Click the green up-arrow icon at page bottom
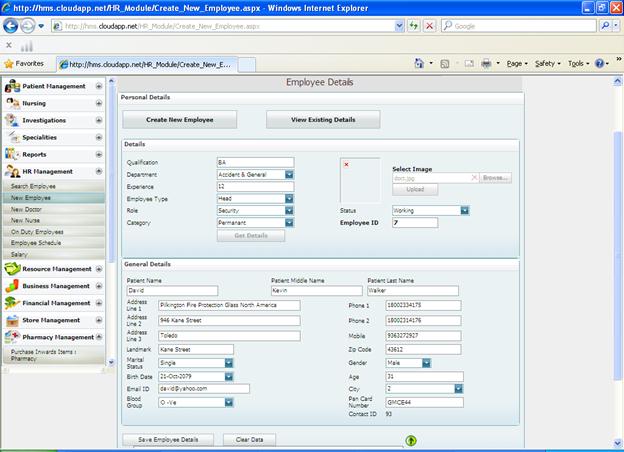The height and width of the screenshot is (452, 624). 411,440
